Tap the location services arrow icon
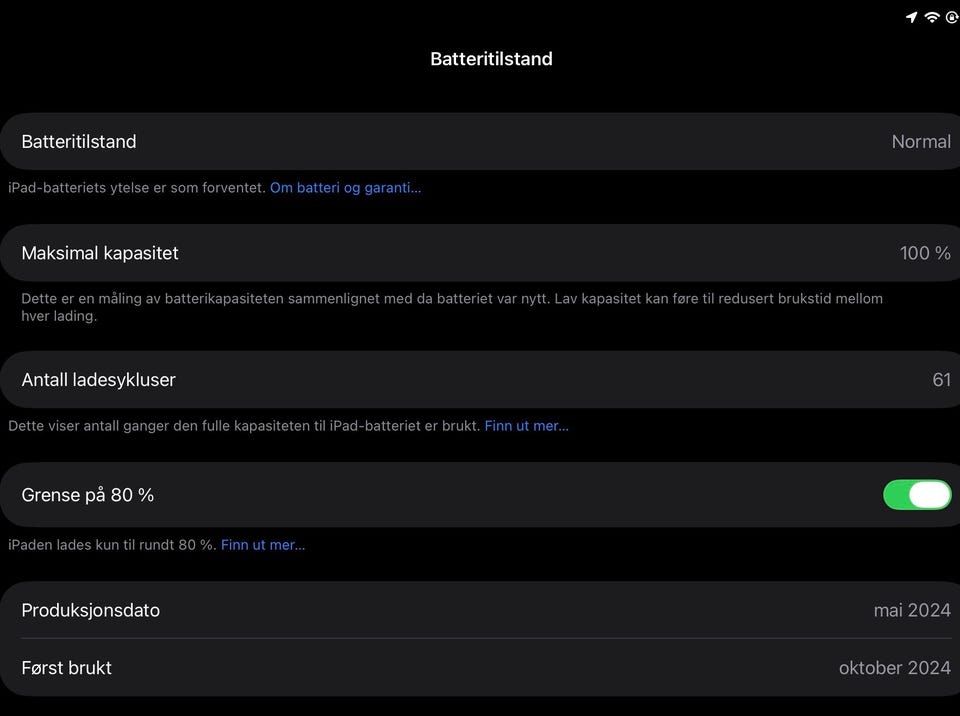 [x=911, y=17]
